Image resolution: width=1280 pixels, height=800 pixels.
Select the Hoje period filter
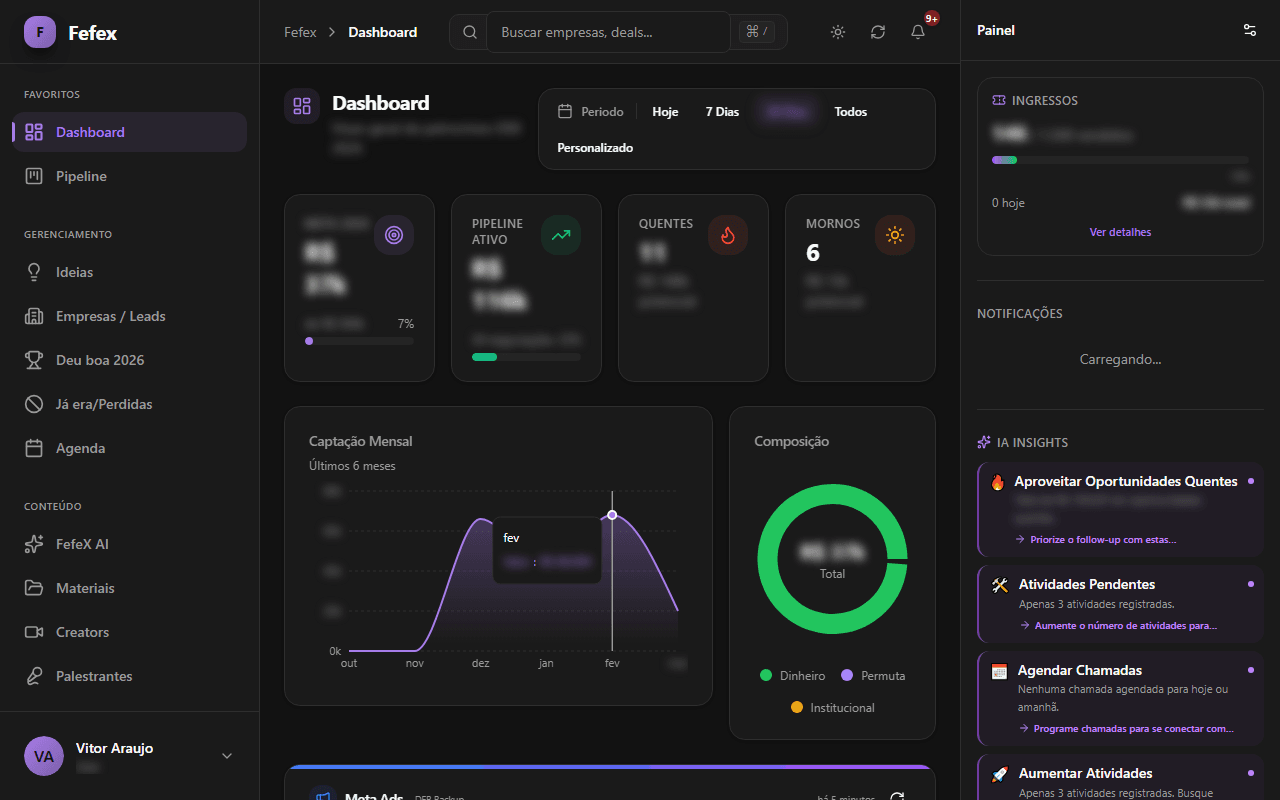[665, 112]
